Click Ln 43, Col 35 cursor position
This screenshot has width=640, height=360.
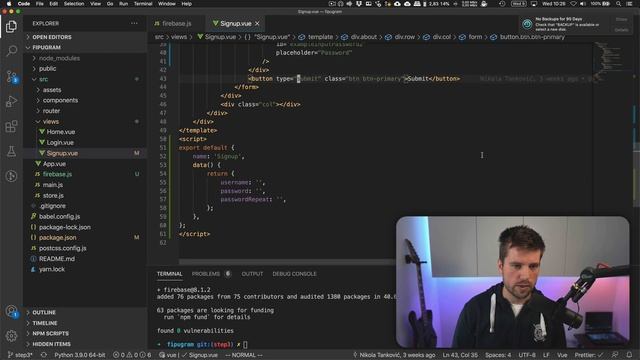pyautogui.click(x=460, y=355)
